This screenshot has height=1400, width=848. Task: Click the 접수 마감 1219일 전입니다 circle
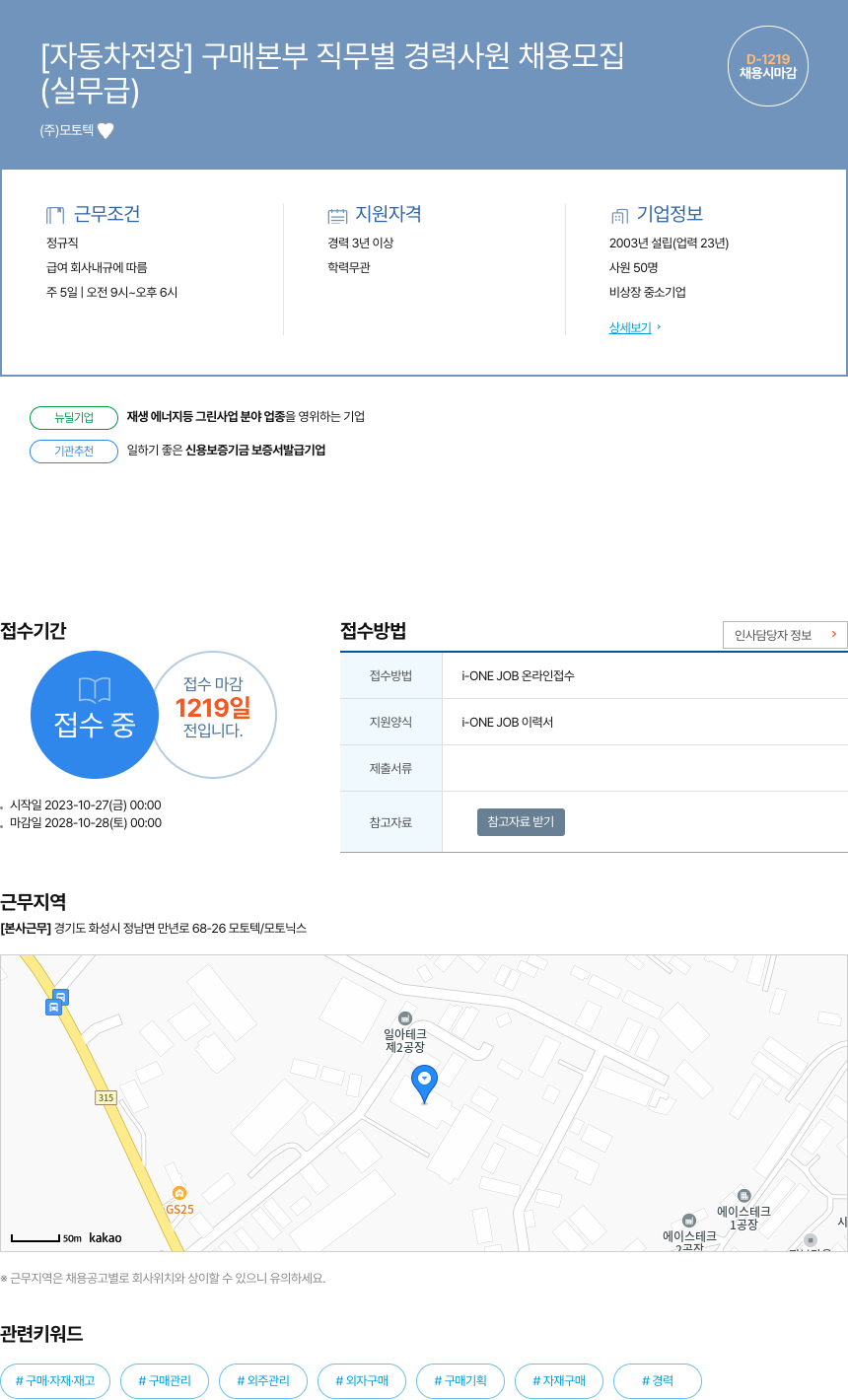213,715
